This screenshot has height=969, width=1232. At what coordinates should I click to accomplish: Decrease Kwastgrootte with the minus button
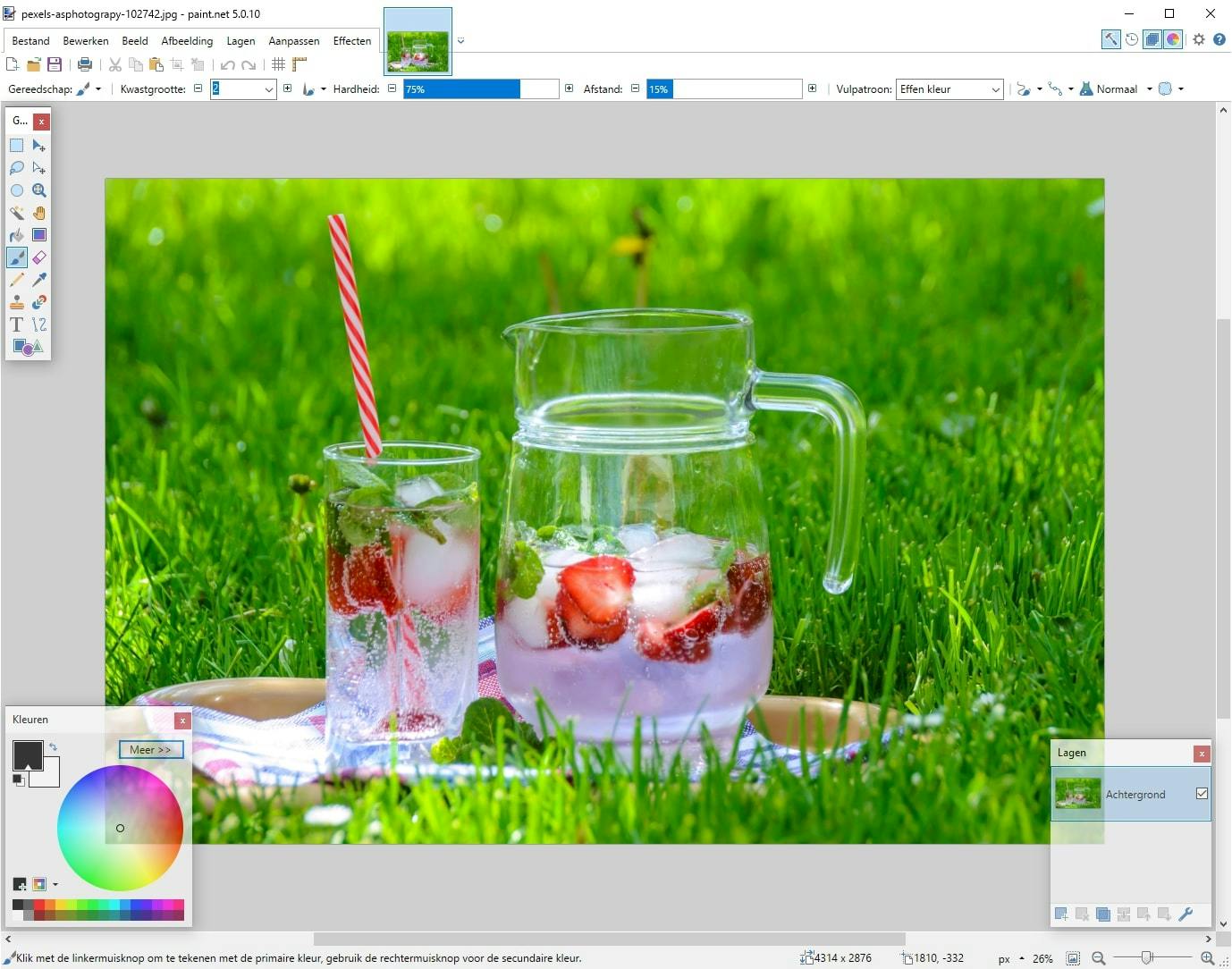198,89
